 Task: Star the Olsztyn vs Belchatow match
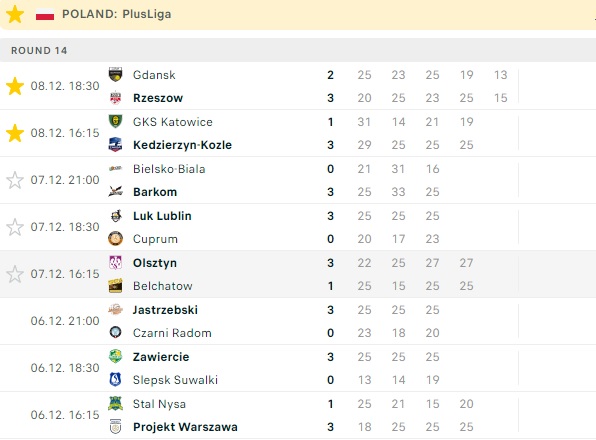[x=15, y=274]
